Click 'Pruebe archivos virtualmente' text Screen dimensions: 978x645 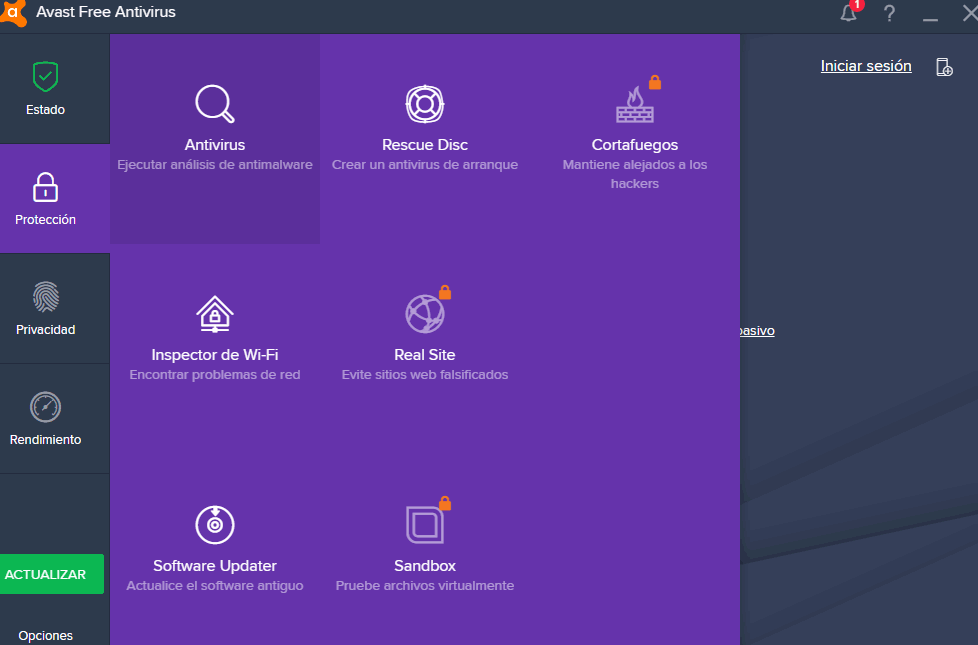[x=425, y=586]
